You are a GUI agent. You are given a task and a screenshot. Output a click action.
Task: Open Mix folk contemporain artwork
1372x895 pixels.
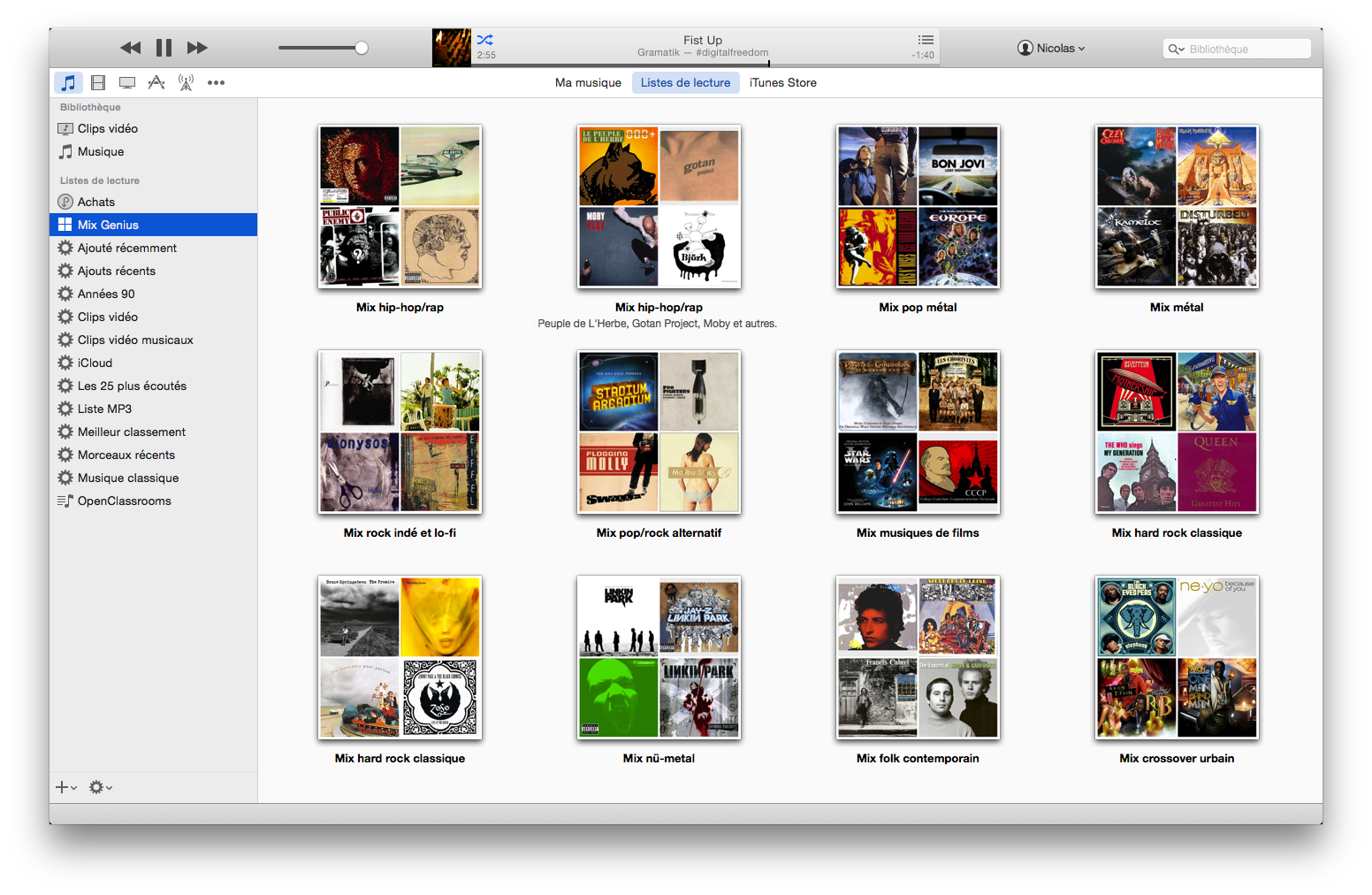coord(918,657)
